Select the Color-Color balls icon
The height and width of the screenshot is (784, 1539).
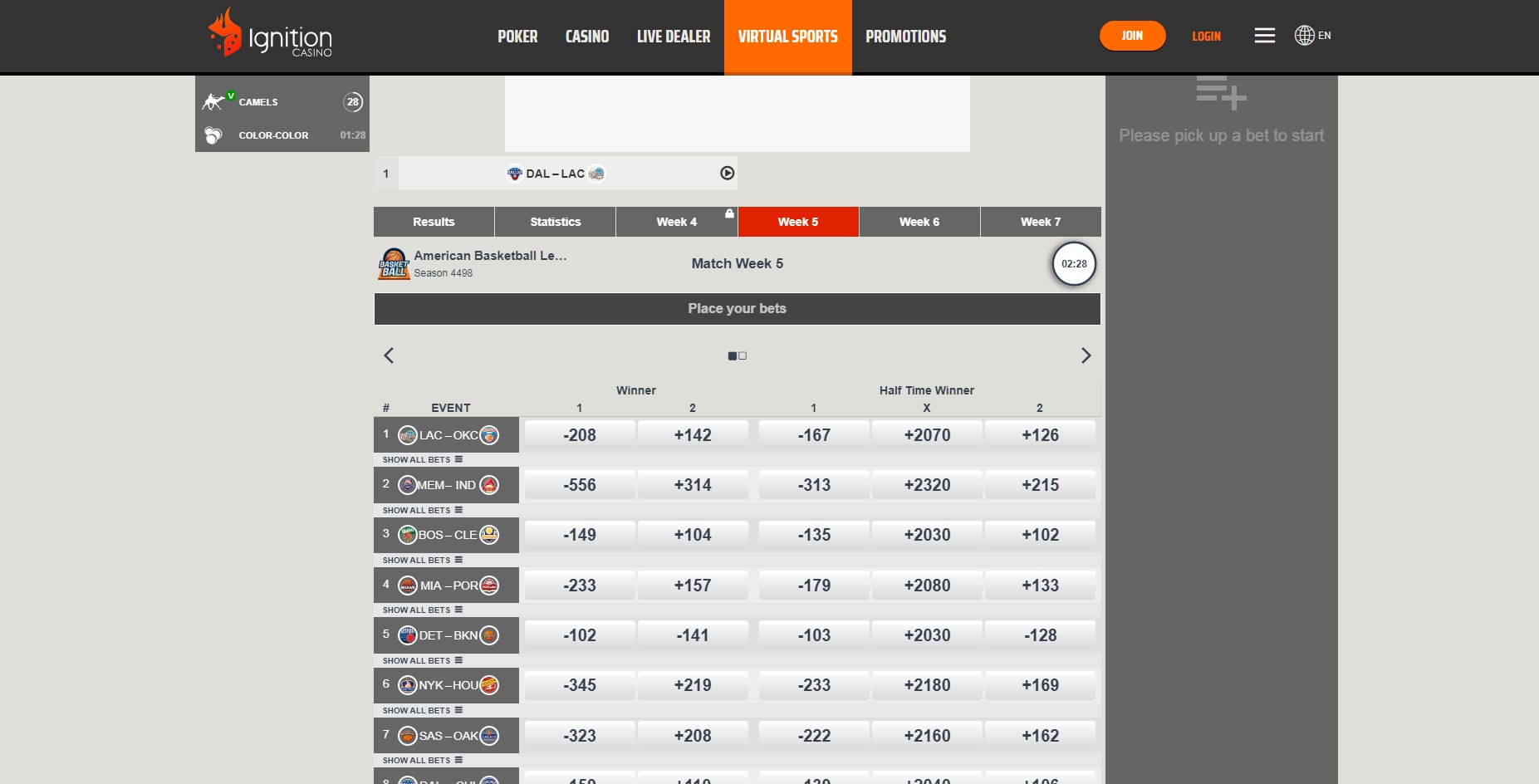213,135
